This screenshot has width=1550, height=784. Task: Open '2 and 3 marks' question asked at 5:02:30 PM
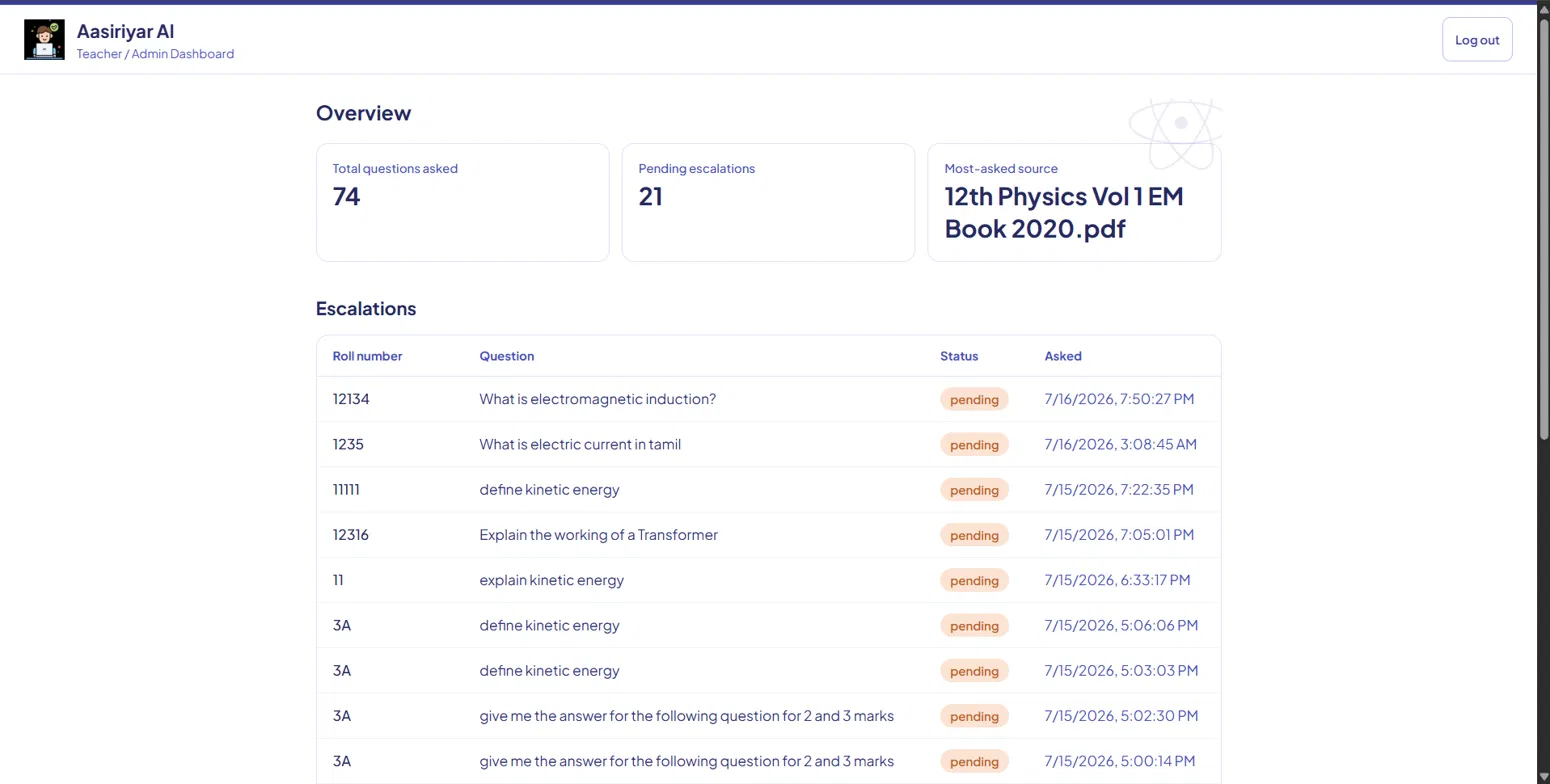687,716
